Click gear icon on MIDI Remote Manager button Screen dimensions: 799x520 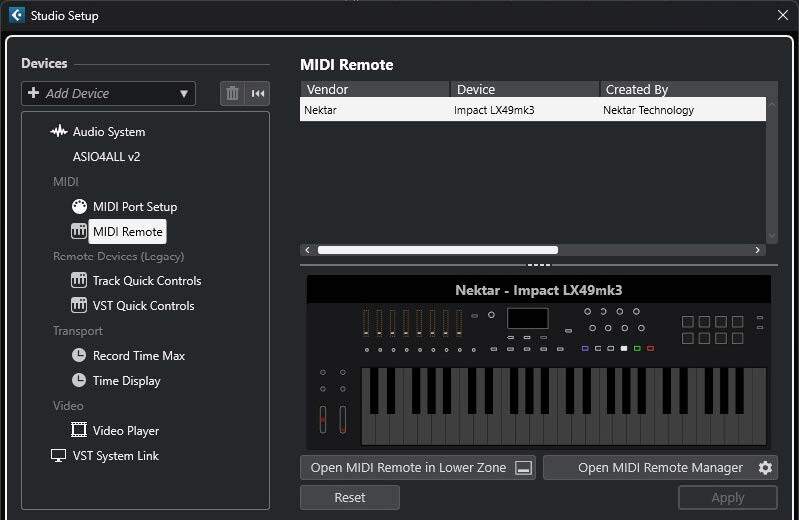click(765, 468)
